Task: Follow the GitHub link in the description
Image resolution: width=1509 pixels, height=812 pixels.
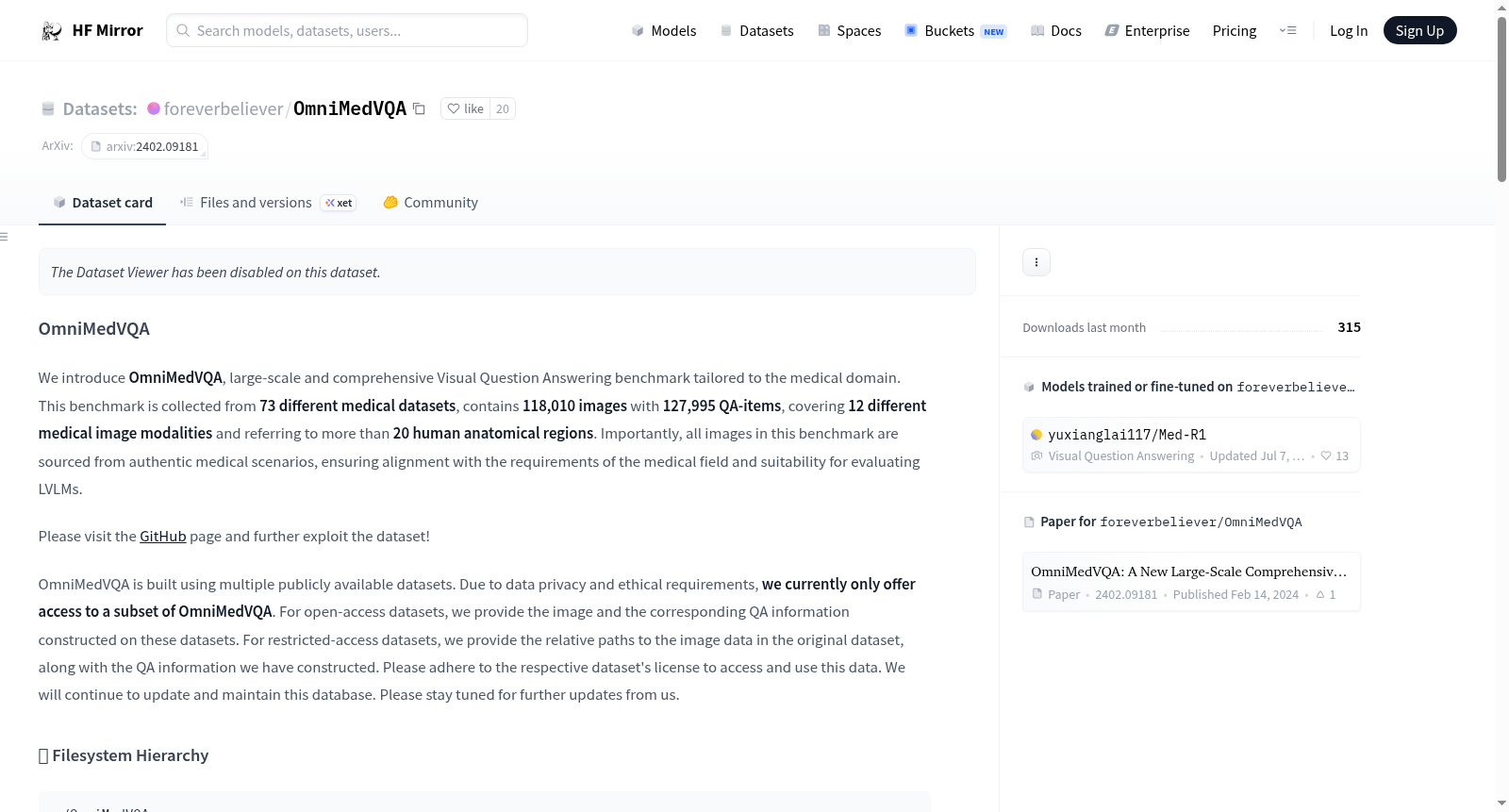Action: click(x=163, y=536)
